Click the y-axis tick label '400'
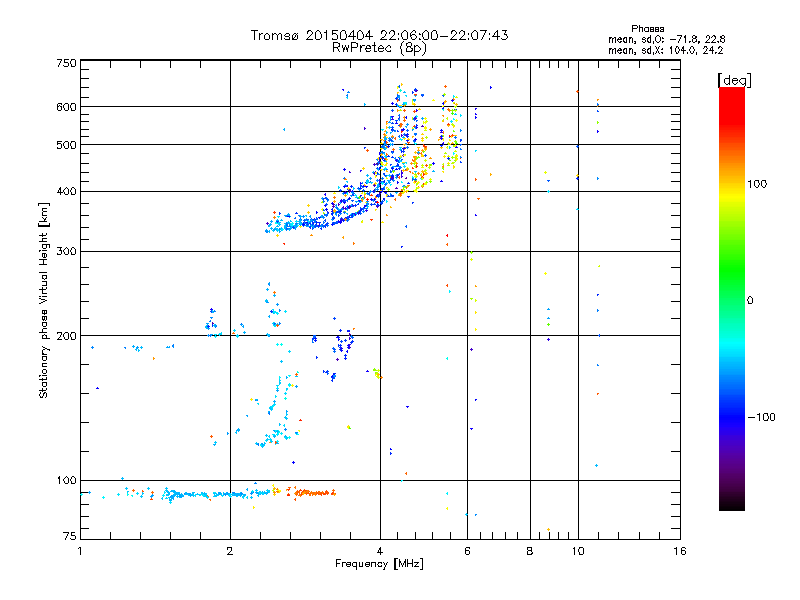 [x=66, y=191]
